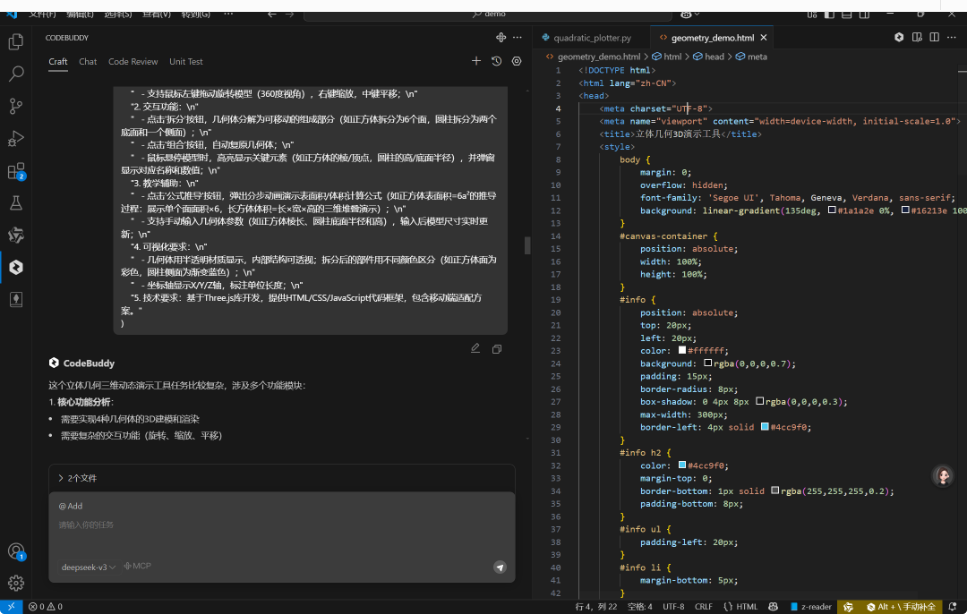This screenshot has height=614, width=967.
Task: Open color picker for #1a1a2e swatch
Action: [832, 210]
